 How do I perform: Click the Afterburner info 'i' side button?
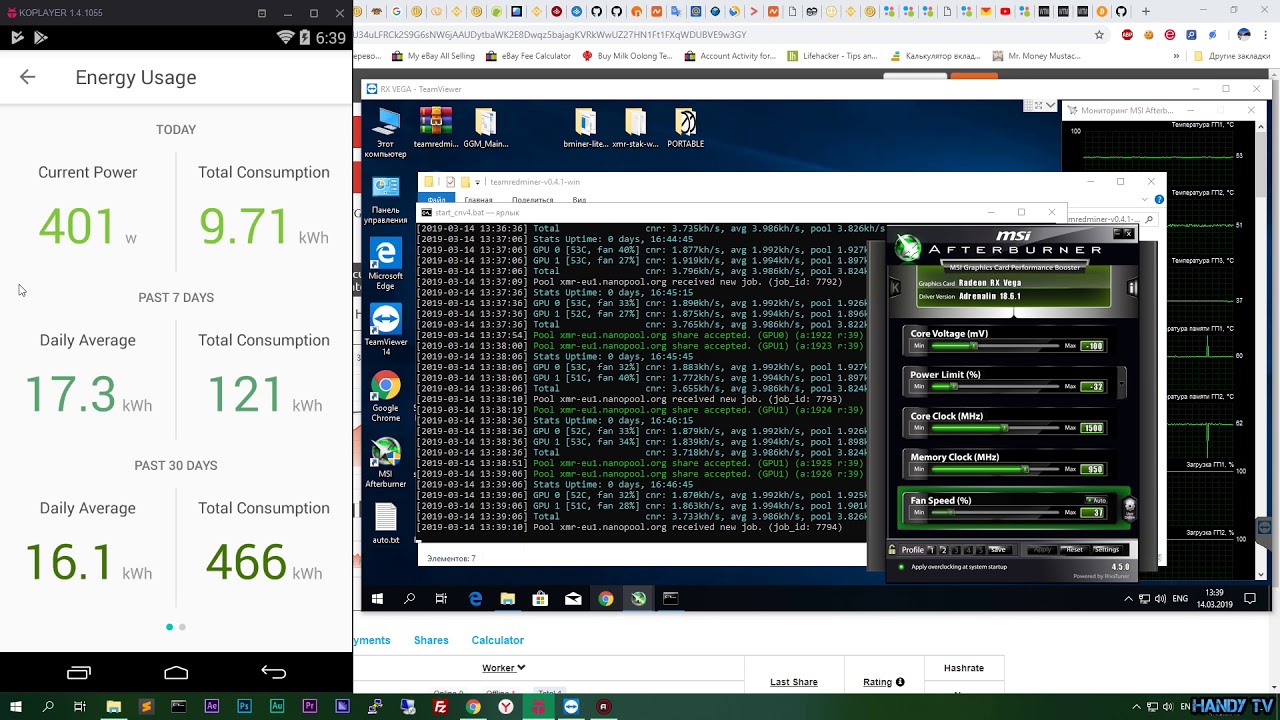pos(1132,288)
